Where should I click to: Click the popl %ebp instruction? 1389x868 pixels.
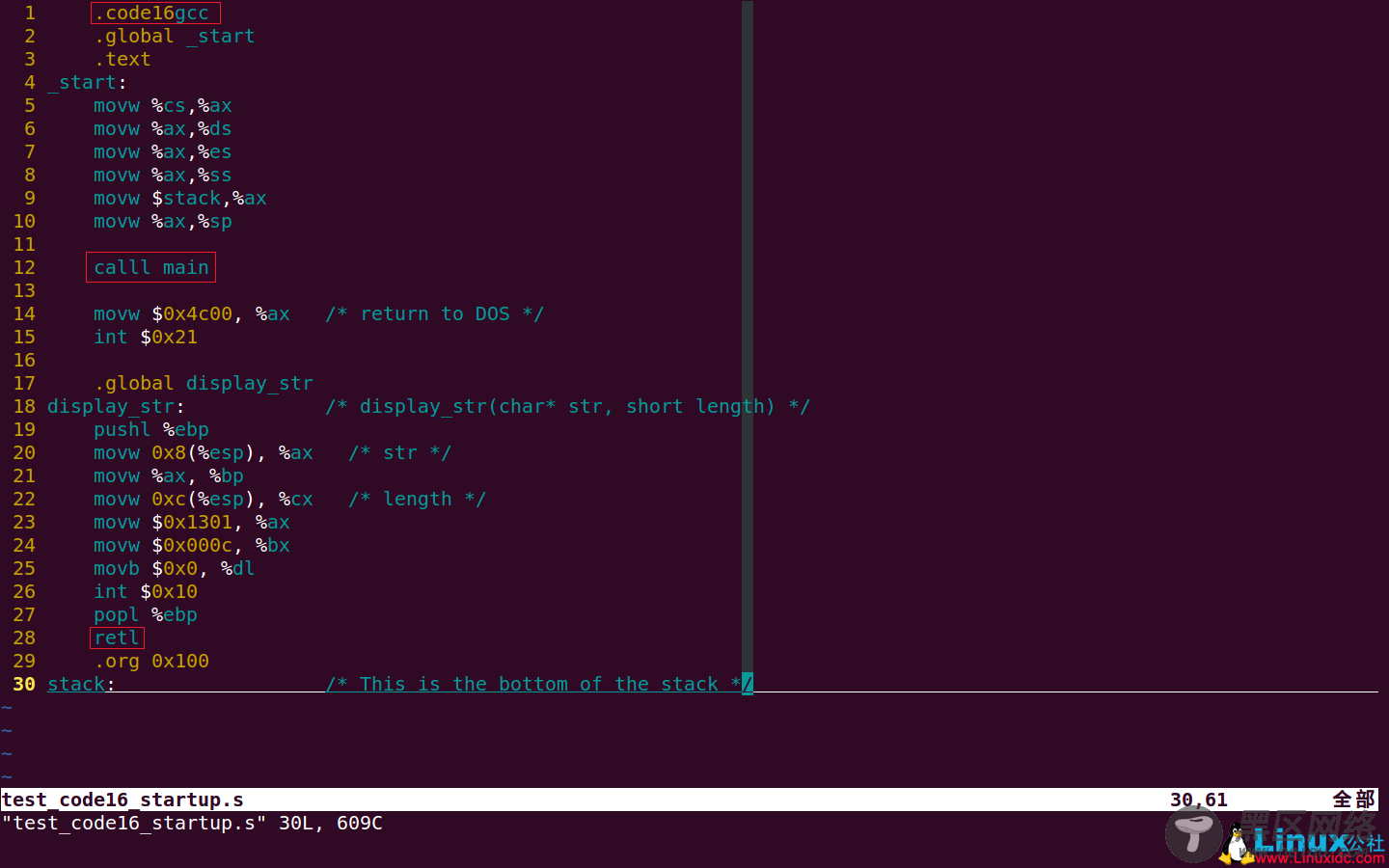click(x=146, y=614)
